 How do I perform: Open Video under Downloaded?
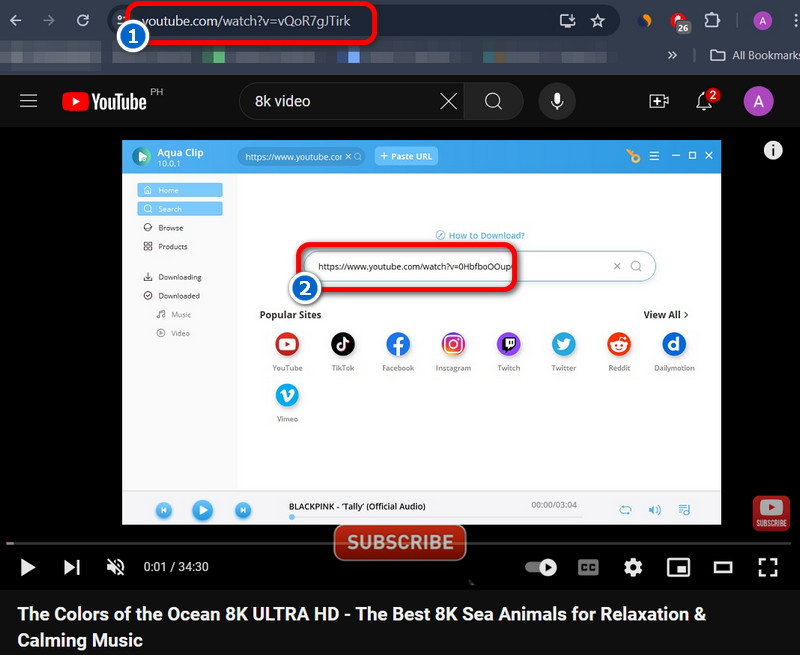click(x=173, y=333)
